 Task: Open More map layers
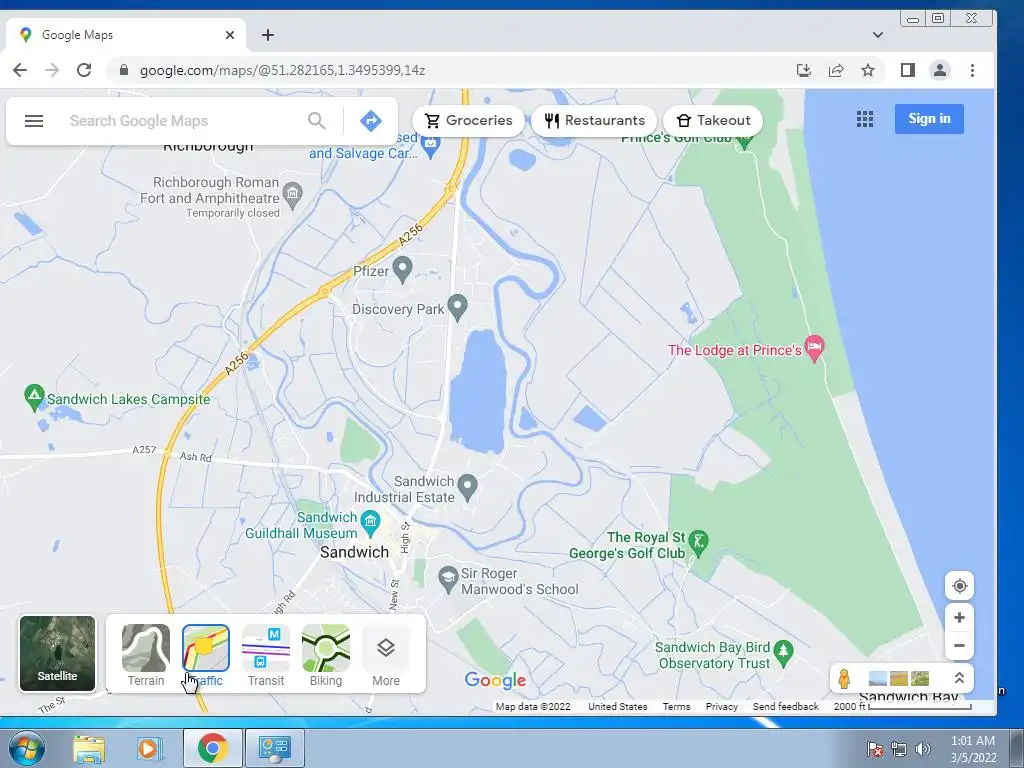(386, 655)
